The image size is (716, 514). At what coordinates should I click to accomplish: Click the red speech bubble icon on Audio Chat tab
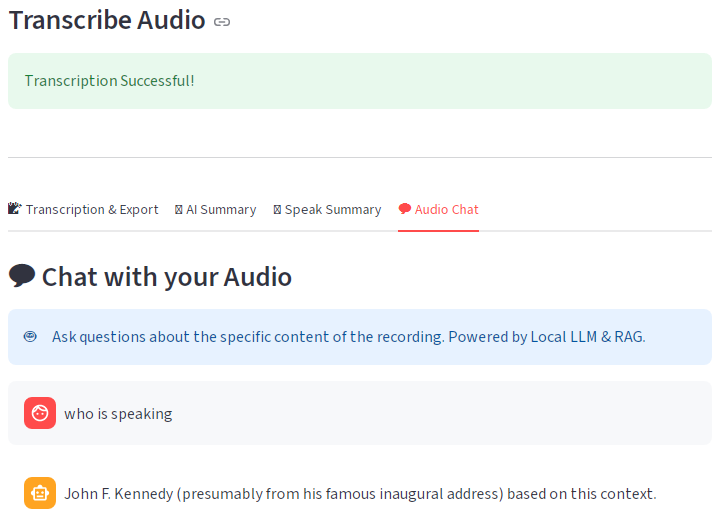[405, 209]
